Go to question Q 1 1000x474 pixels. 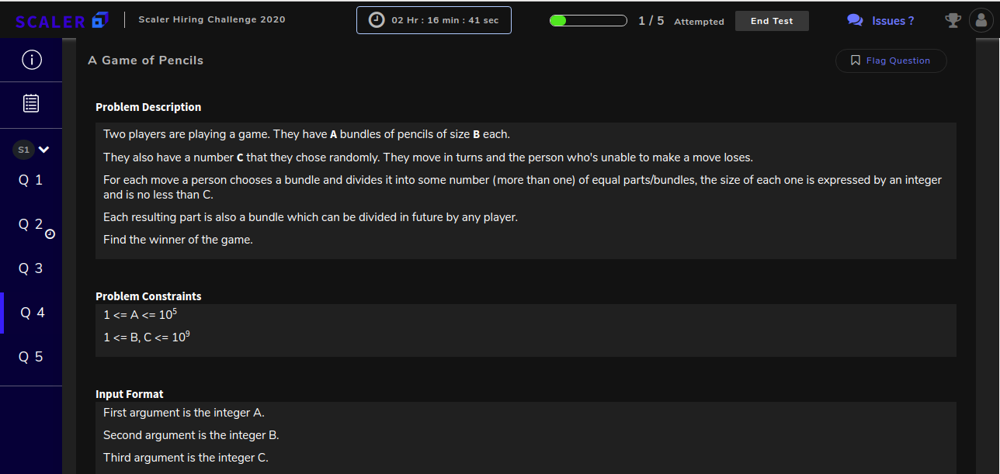[31, 181]
